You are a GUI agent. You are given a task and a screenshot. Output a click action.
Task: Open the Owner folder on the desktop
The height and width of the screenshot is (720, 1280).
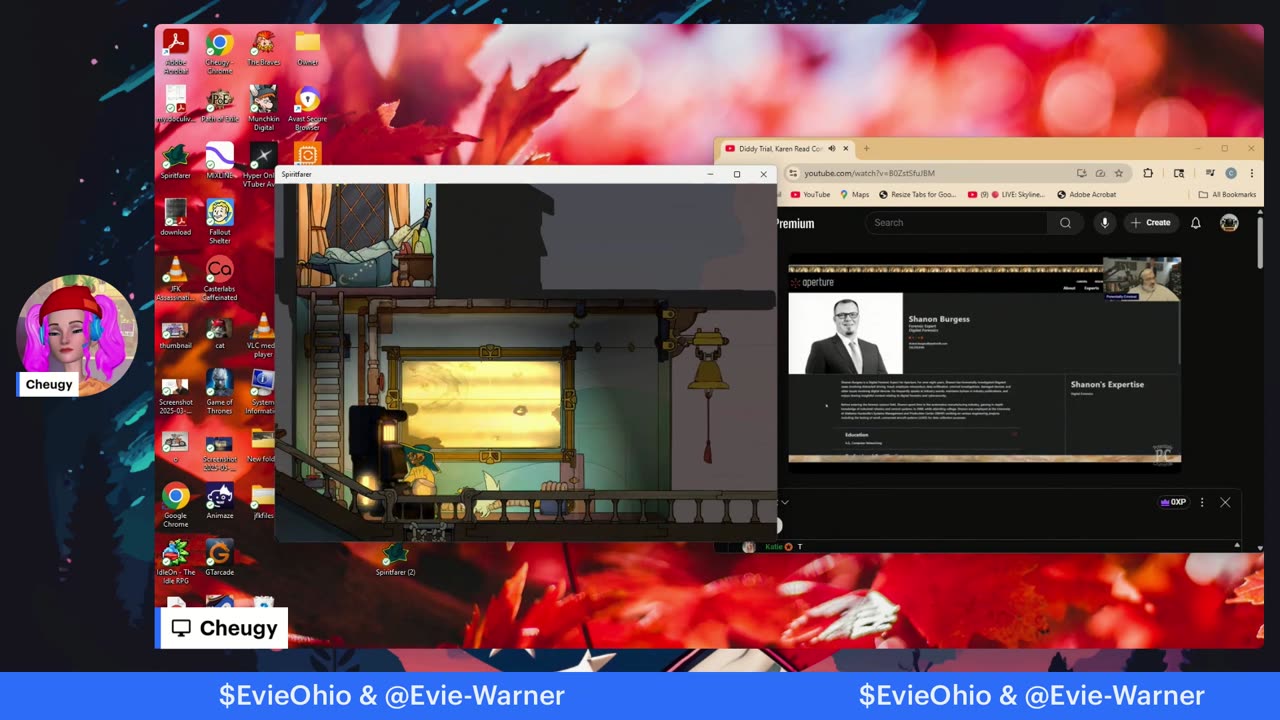point(307,48)
